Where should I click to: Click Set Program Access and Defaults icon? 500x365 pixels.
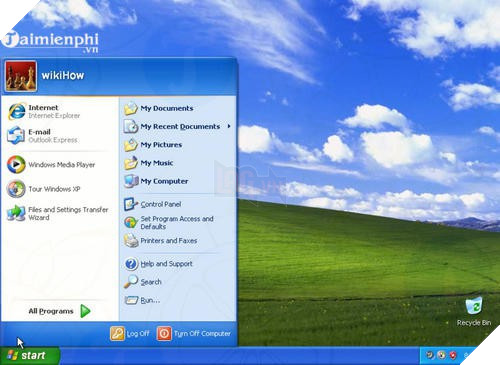tap(131, 222)
